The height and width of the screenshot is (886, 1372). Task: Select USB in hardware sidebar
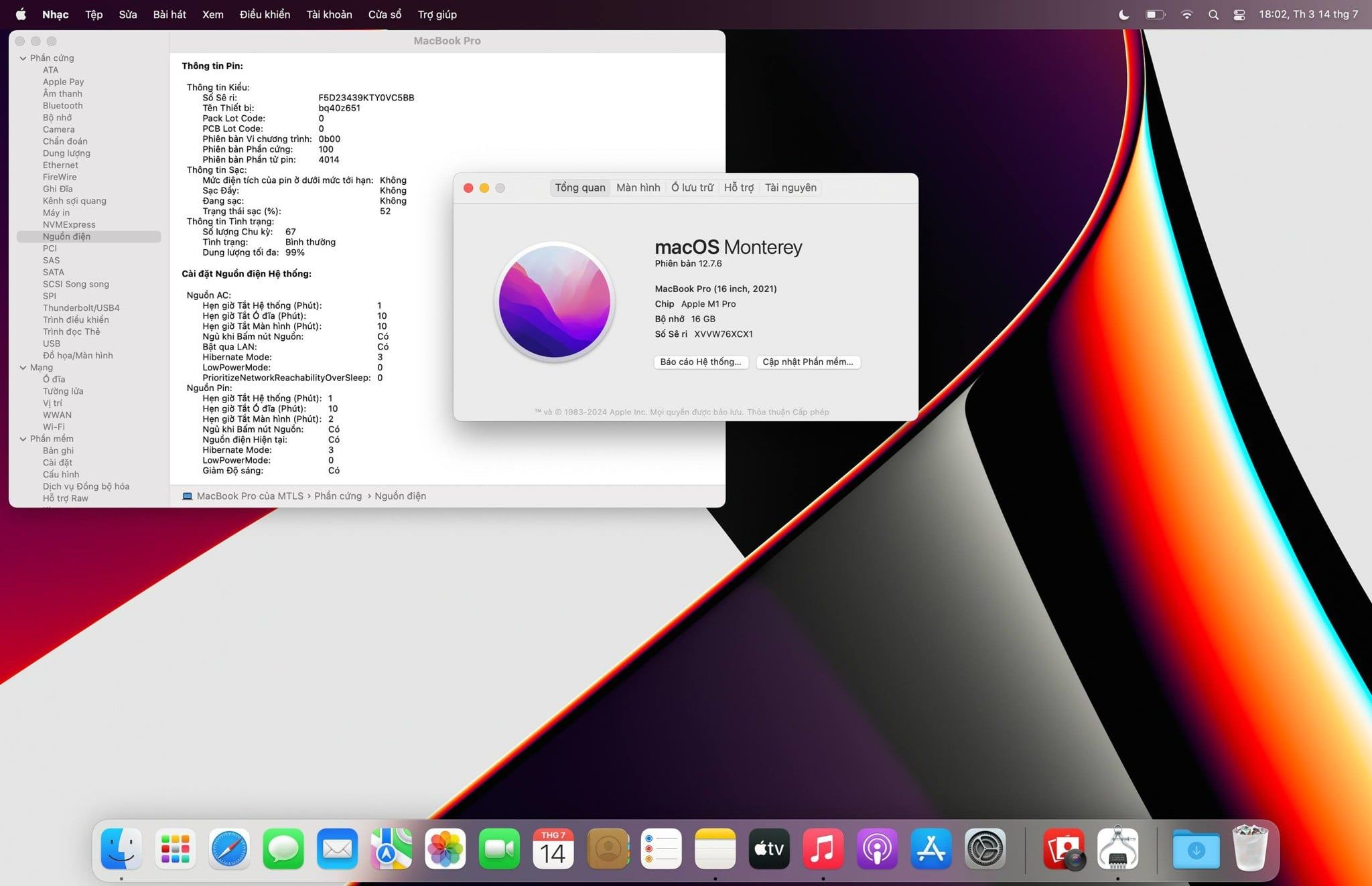coord(52,344)
